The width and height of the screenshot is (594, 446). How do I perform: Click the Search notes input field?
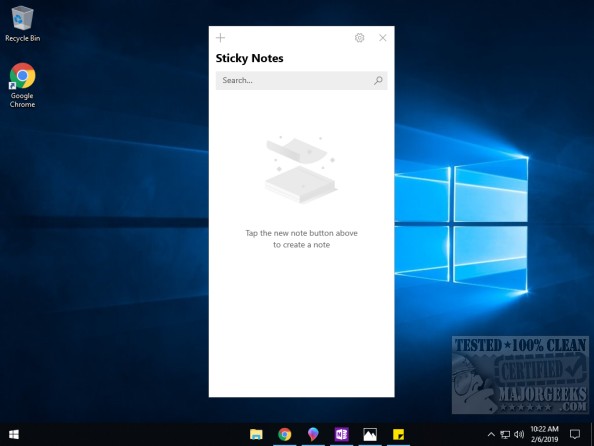[x=301, y=80]
